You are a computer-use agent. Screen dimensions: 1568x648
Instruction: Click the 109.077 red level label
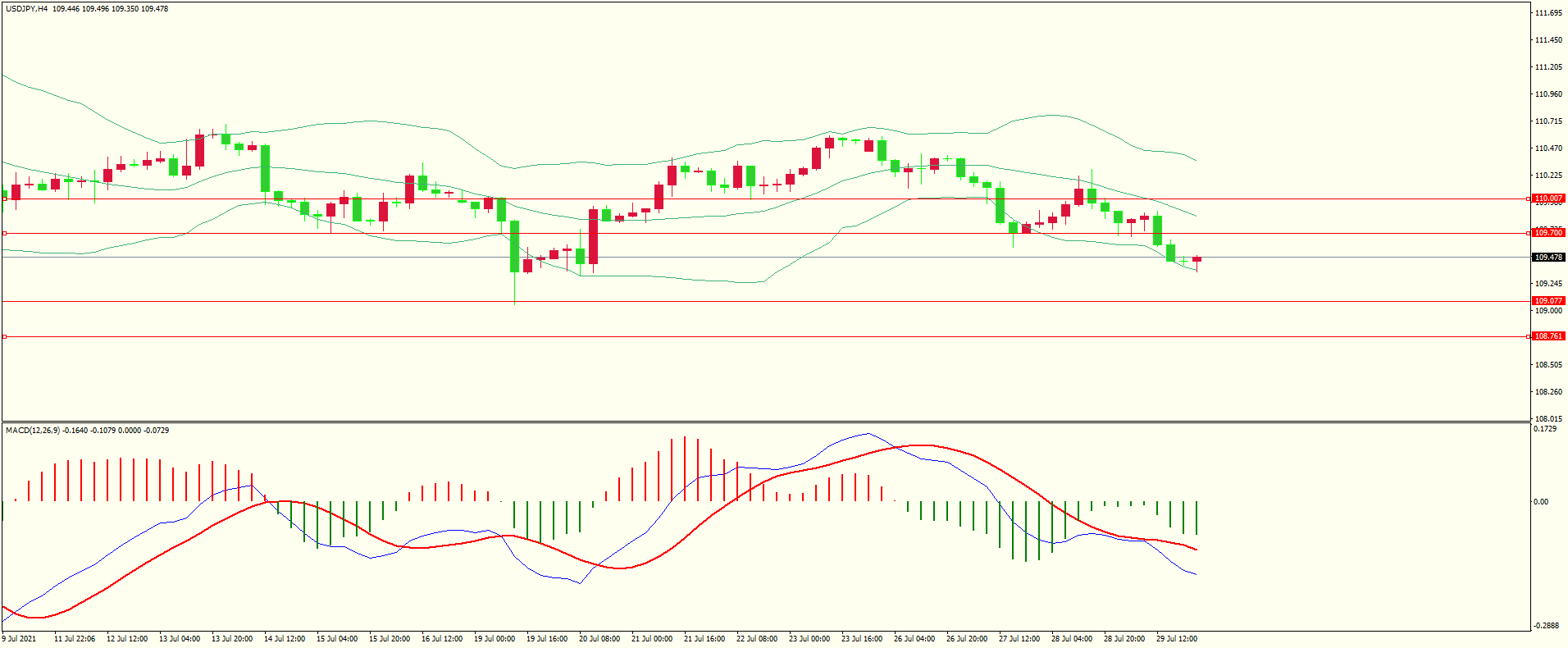(x=1548, y=301)
